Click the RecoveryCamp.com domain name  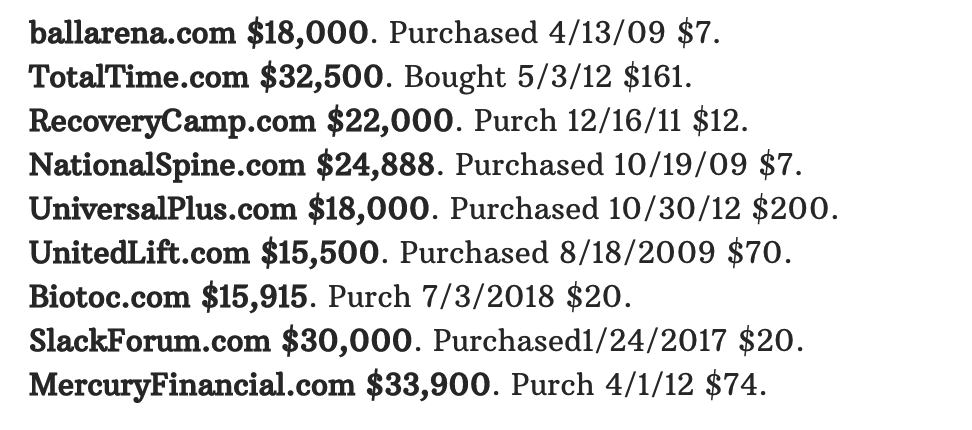172,121
